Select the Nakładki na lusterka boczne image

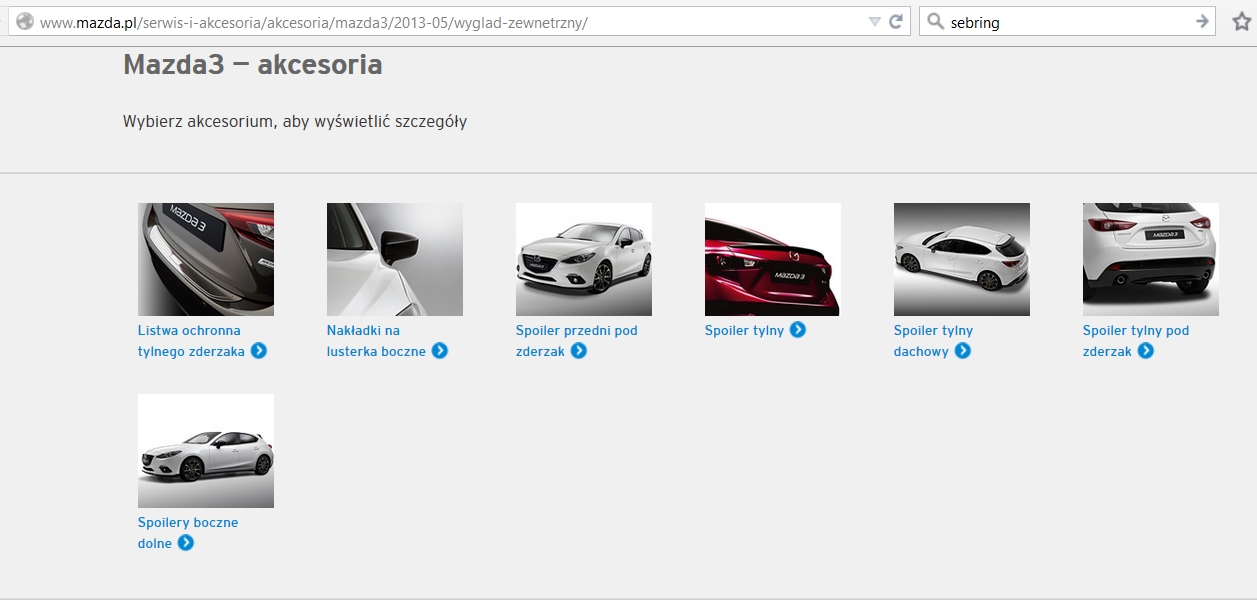point(395,259)
